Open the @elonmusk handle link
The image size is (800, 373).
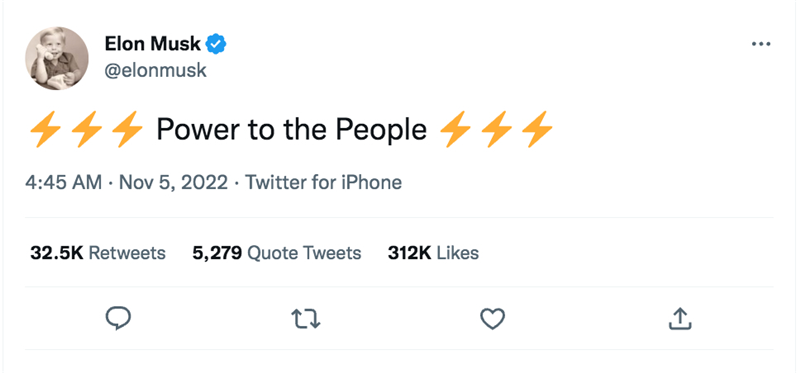(156, 70)
